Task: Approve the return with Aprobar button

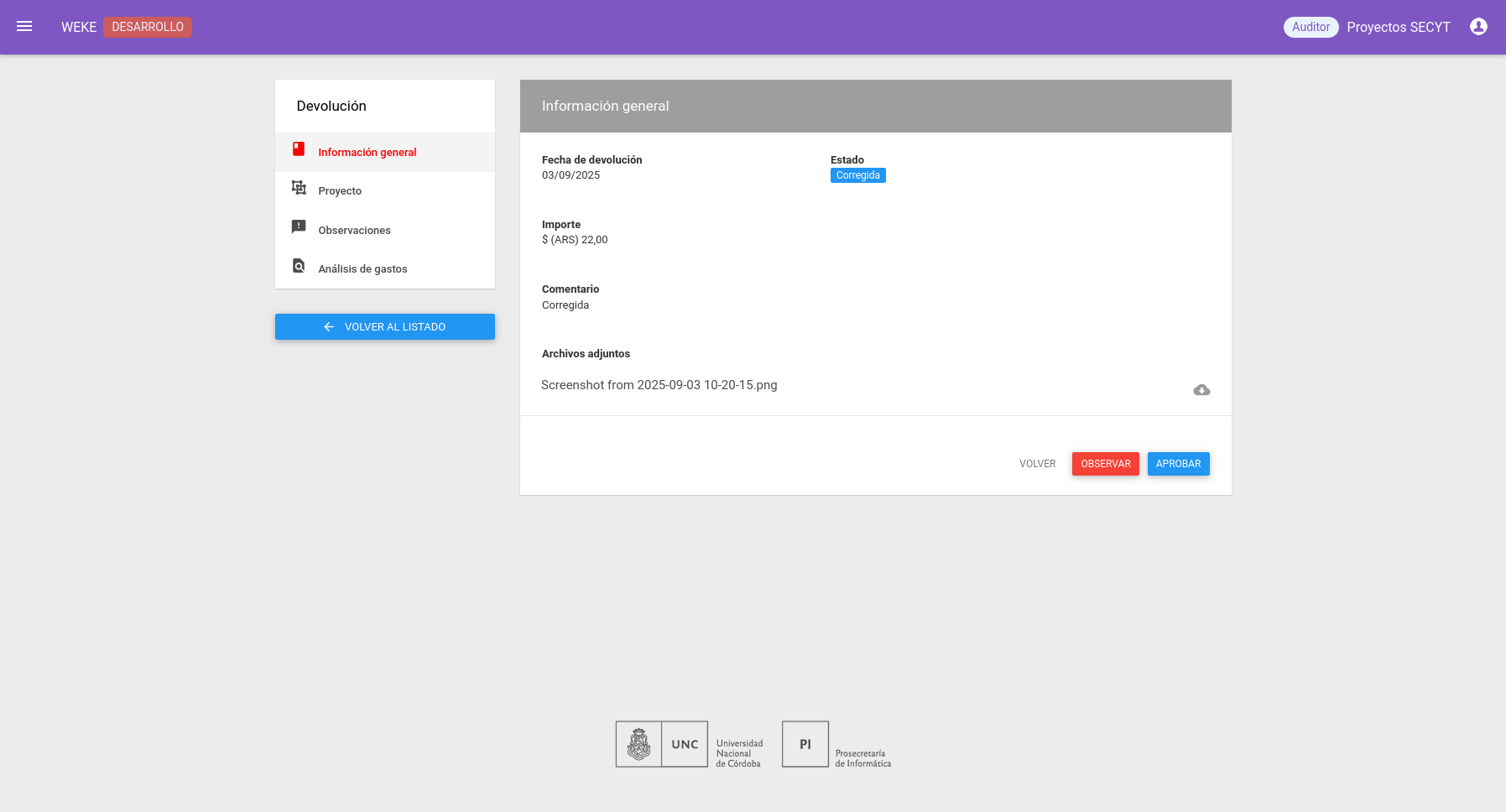Action: point(1178,464)
